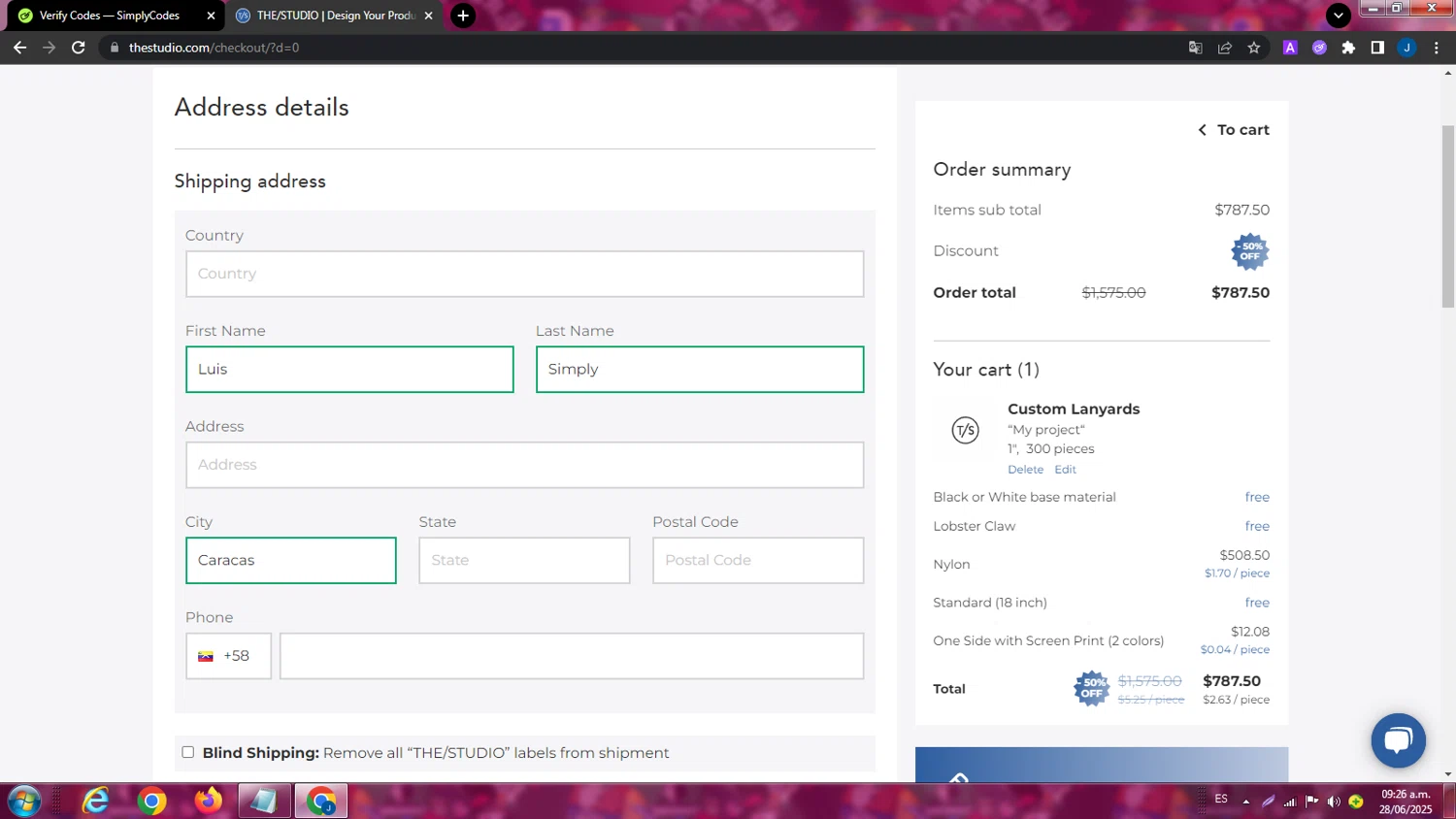Reload the checkout page

[x=79, y=48]
